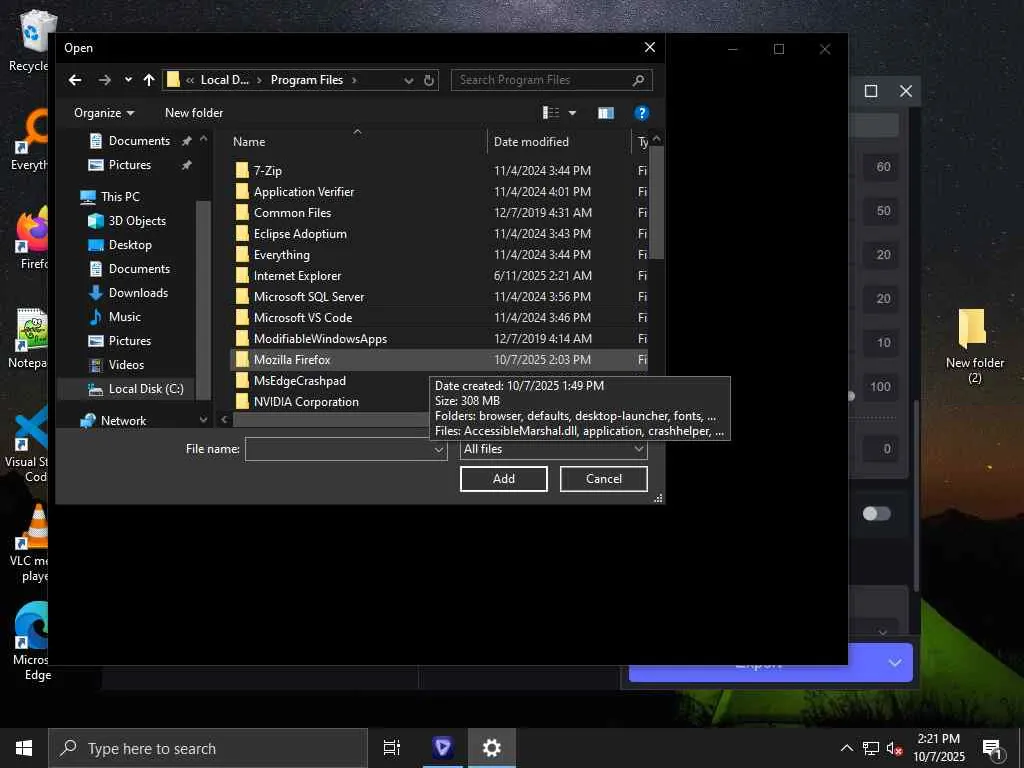Go back with the left arrow button

point(75,80)
